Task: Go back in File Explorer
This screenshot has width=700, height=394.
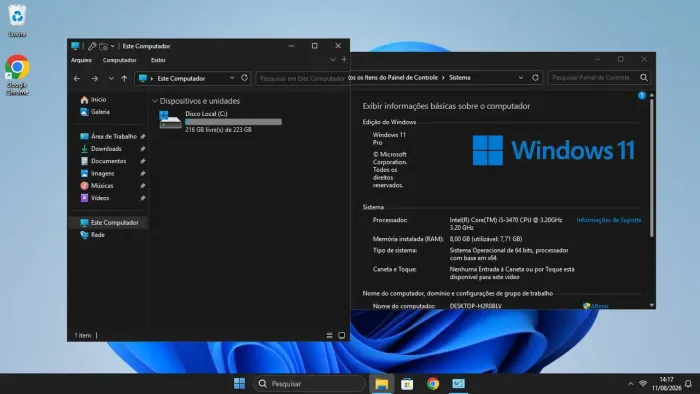Action: [77, 79]
